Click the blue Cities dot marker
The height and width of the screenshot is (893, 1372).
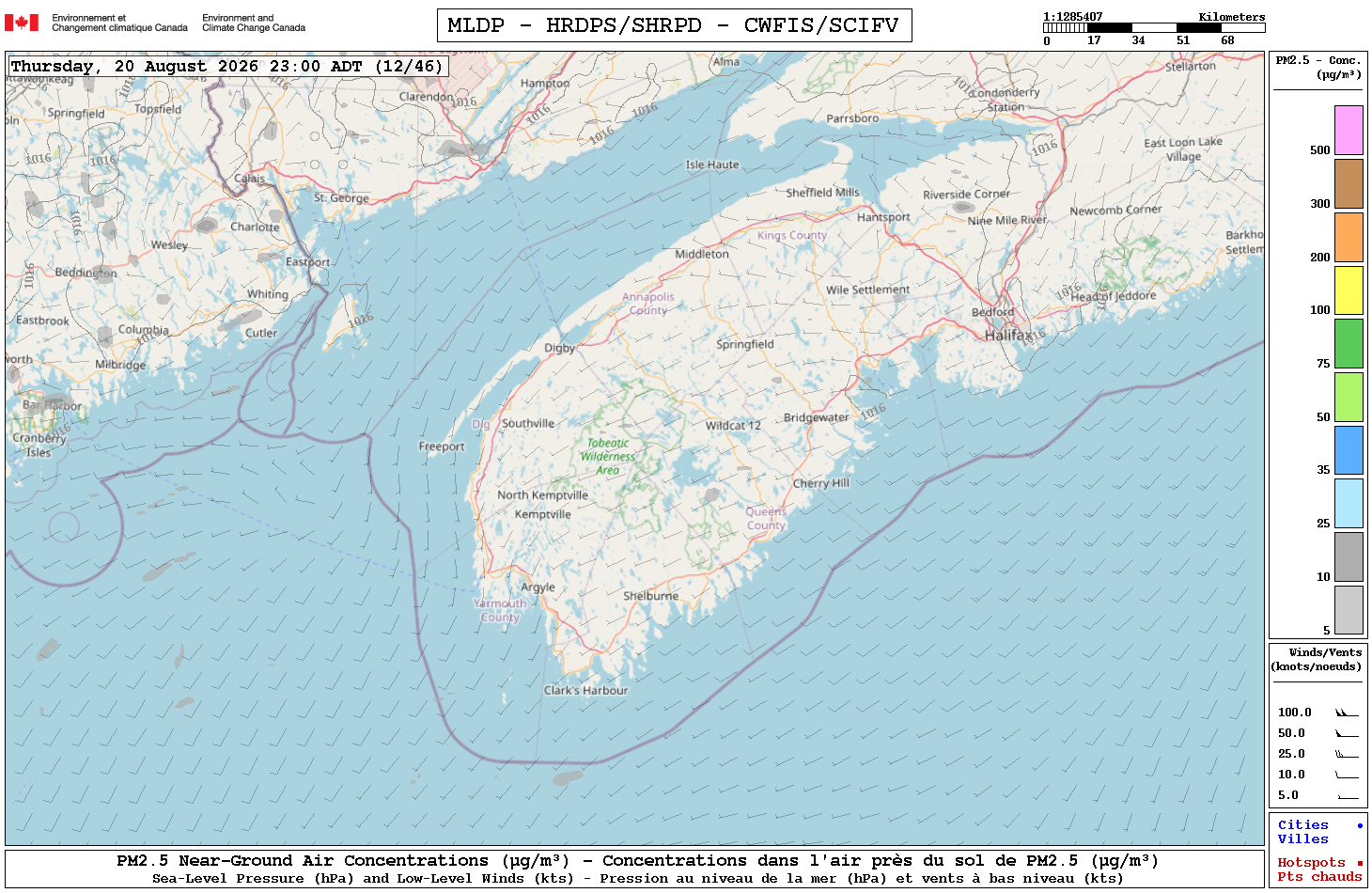click(x=1360, y=825)
